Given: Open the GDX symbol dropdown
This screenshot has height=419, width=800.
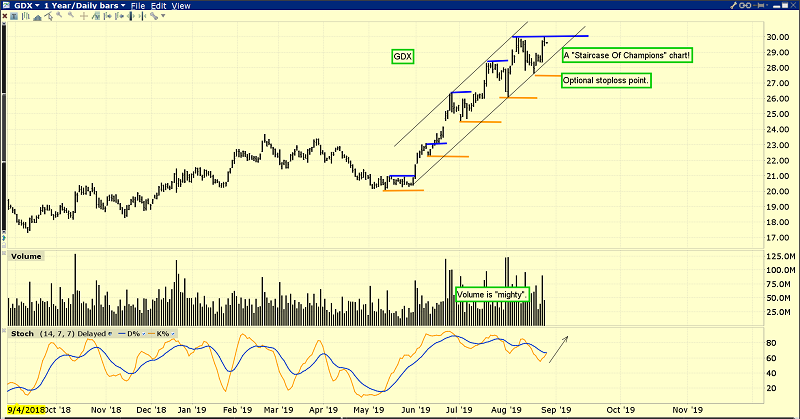Looking at the screenshot, I should pyautogui.click(x=26, y=6).
